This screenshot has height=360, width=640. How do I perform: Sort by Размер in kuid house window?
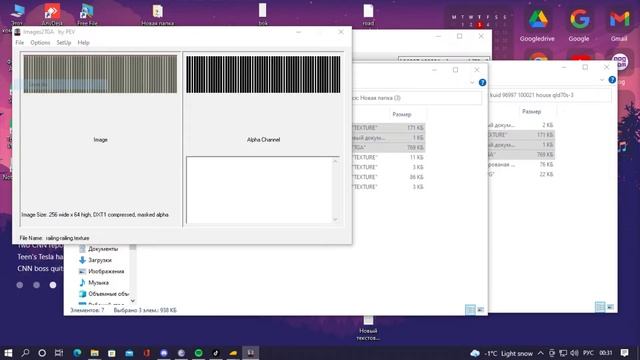[x=531, y=111]
